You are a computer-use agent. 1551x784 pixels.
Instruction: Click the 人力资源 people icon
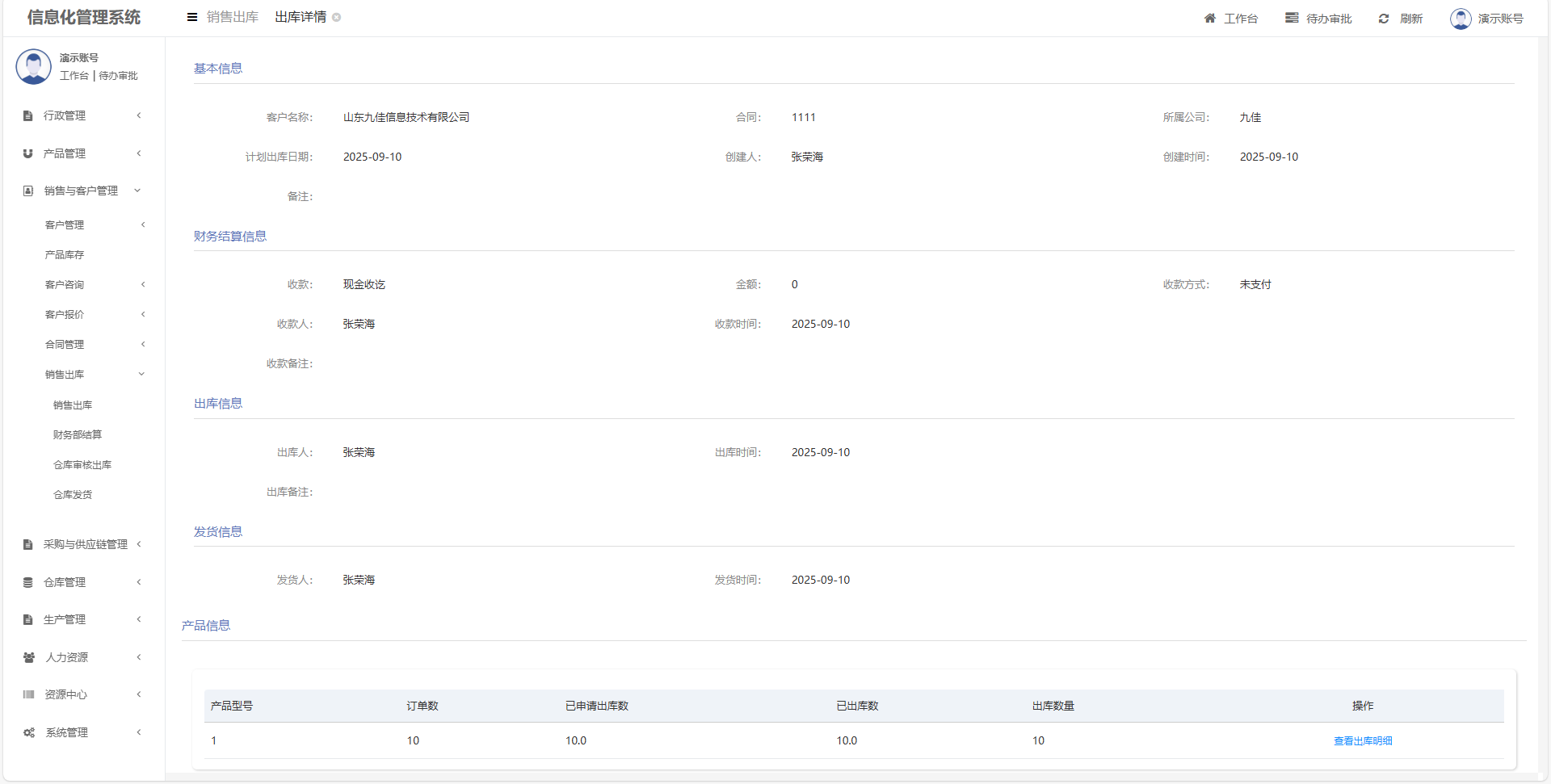[x=29, y=657]
